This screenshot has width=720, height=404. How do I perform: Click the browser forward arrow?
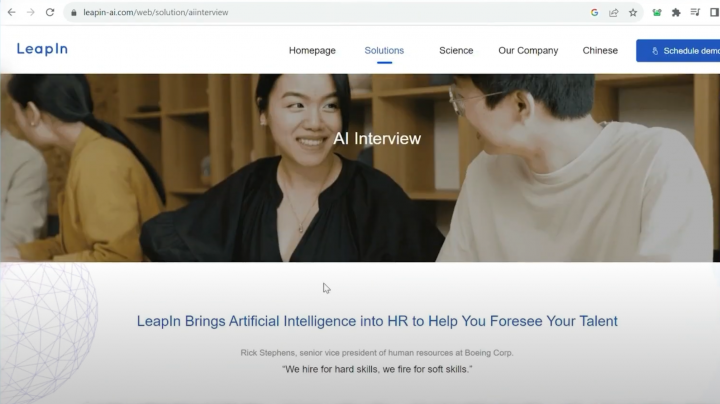coord(31,12)
